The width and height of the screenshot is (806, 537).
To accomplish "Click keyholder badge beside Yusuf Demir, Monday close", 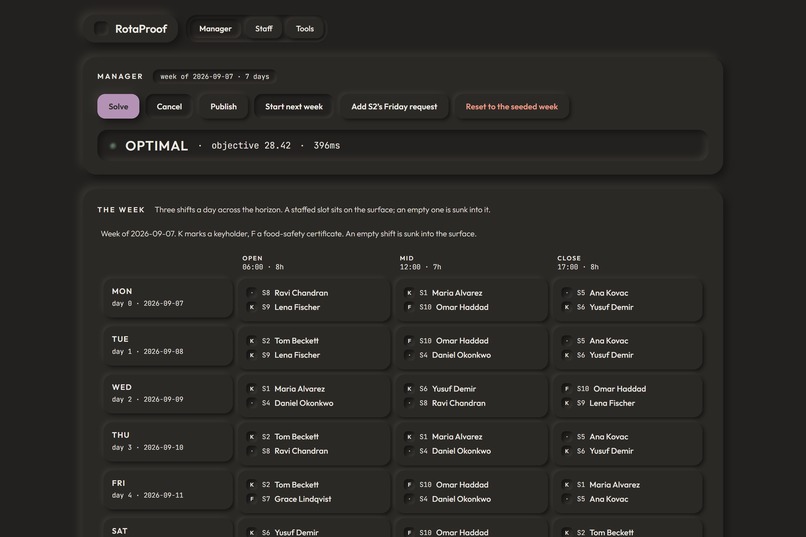I will pos(566,307).
